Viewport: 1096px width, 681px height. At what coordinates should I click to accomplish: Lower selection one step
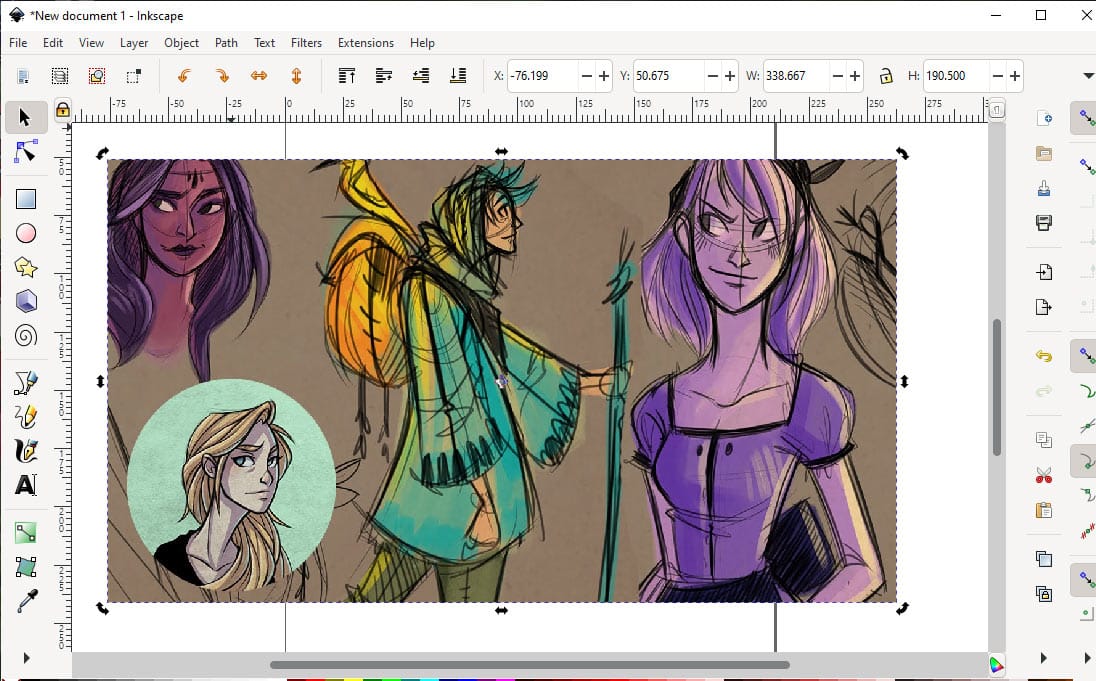pyautogui.click(x=421, y=76)
